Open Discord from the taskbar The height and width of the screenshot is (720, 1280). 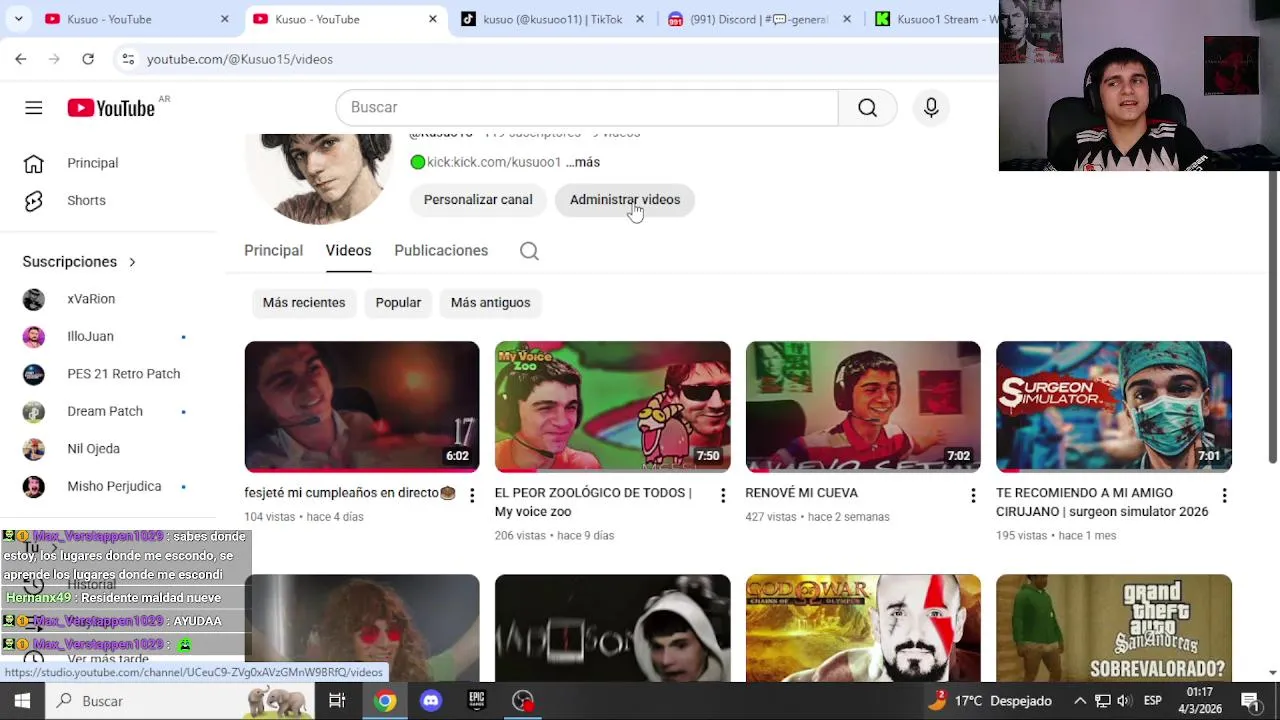431,701
